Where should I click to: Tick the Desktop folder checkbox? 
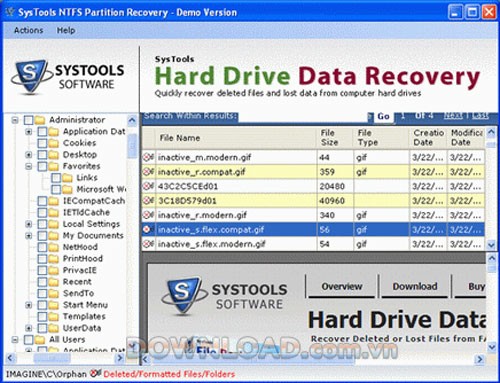click(42, 155)
